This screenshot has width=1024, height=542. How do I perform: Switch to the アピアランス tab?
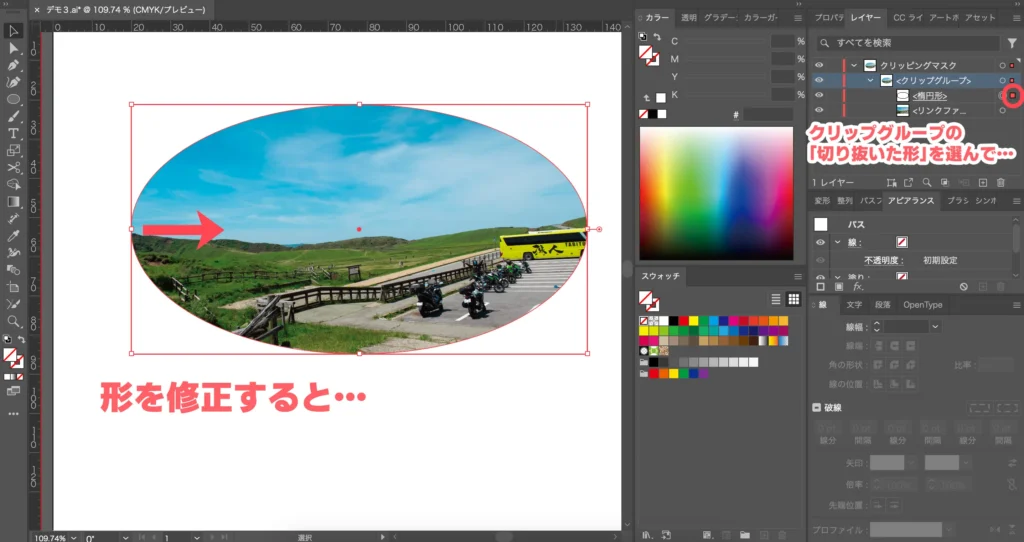click(x=911, y=201)
